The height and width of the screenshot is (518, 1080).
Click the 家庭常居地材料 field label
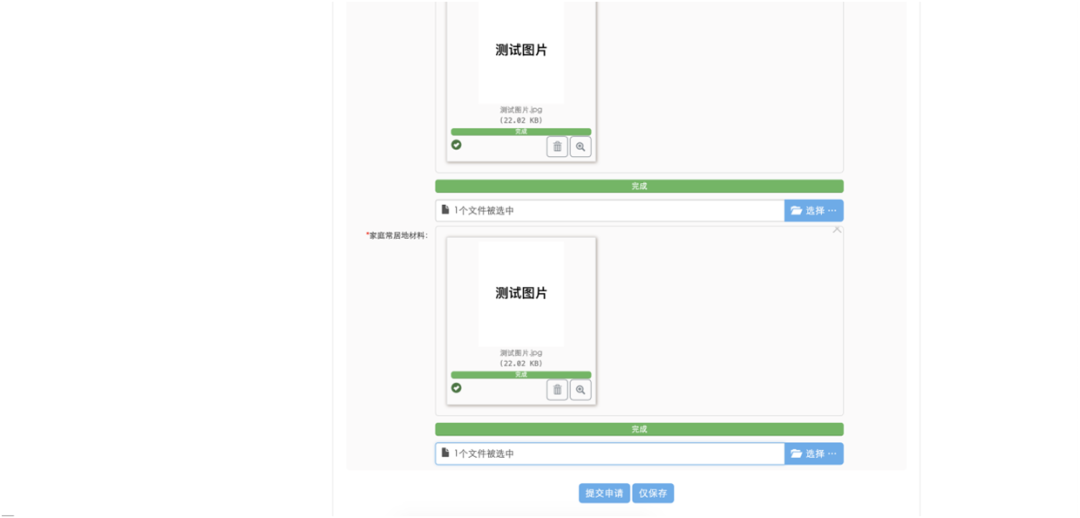click(x=397, y=236)
